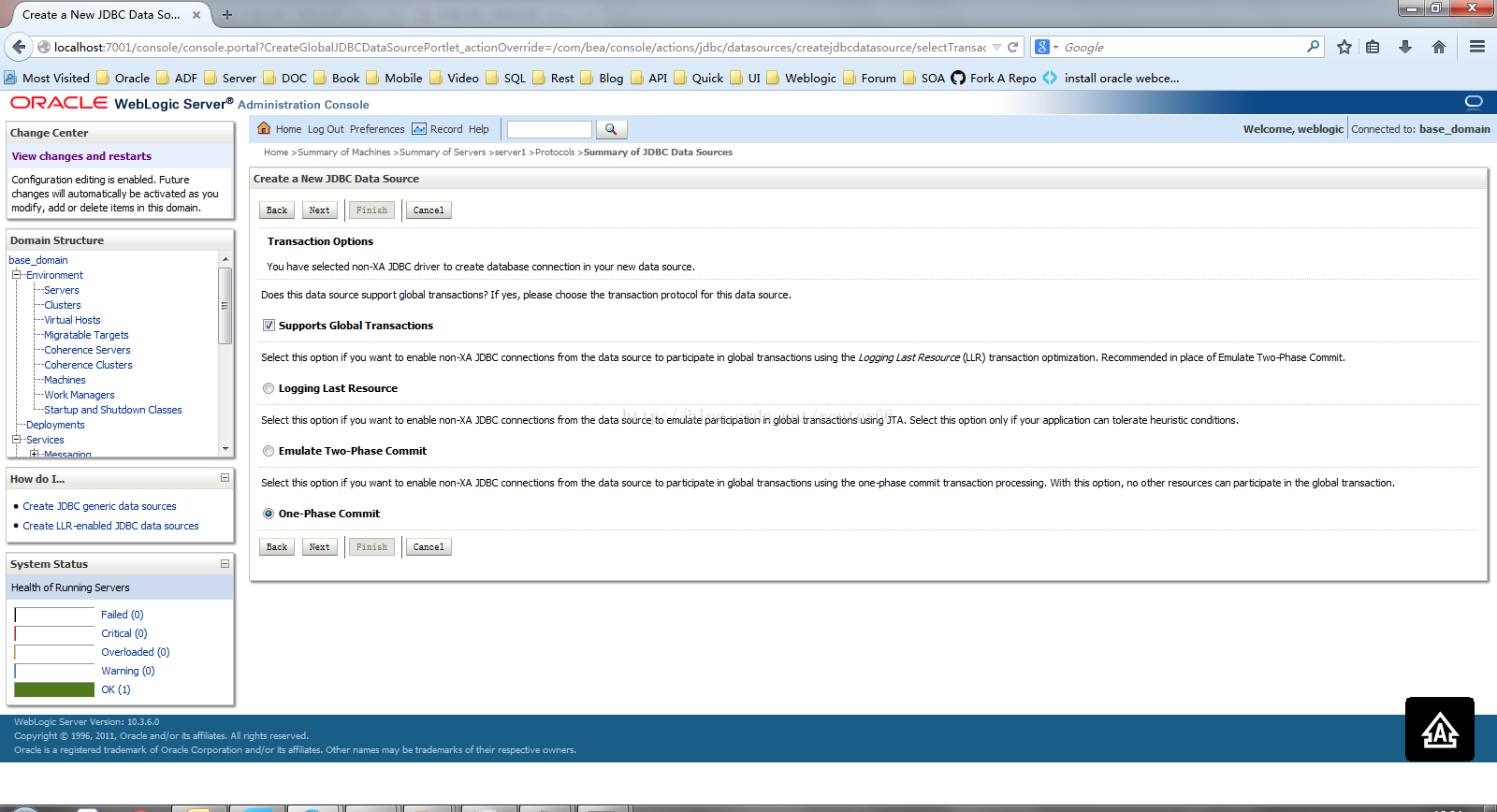Select Logging Last Resource option
Screen dimensions: 1497x812
pos(269,388)
